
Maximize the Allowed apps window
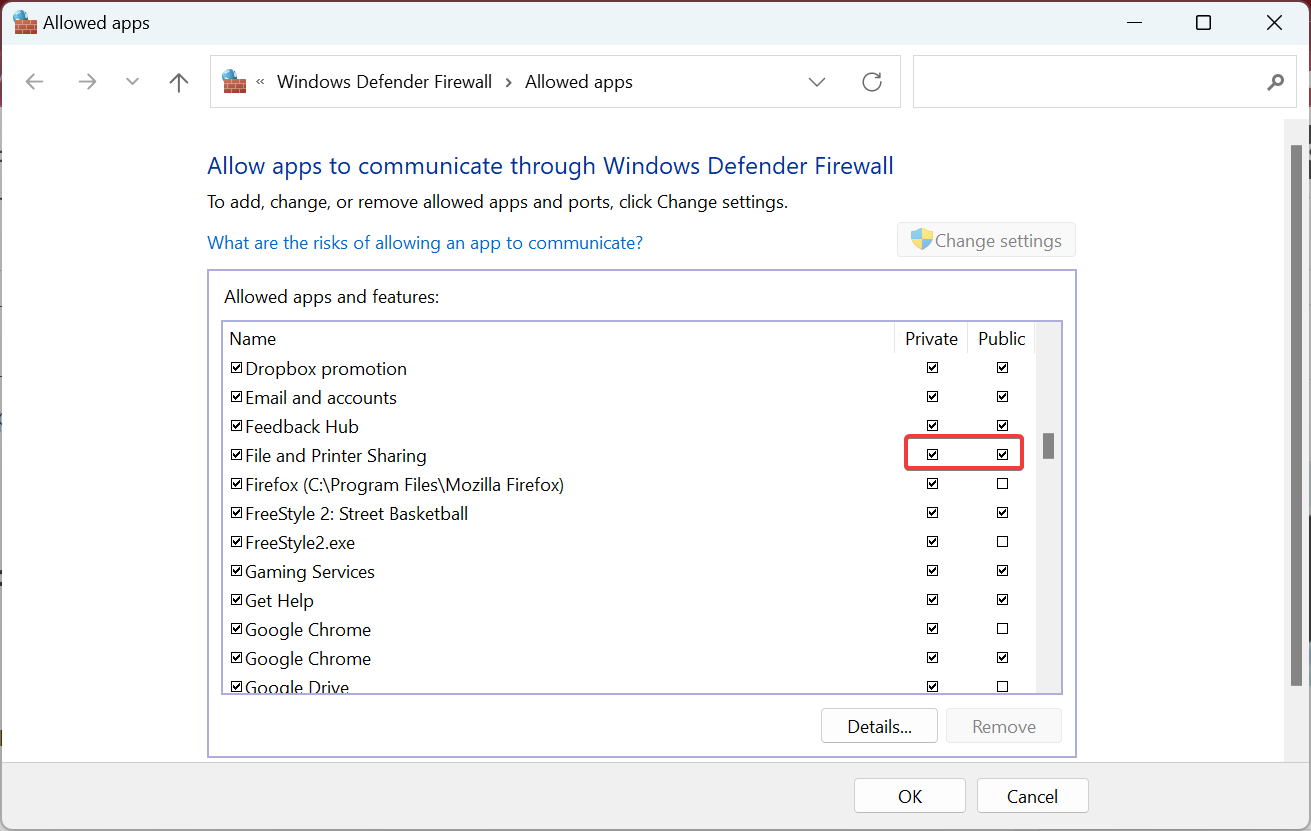[1204, 23]
